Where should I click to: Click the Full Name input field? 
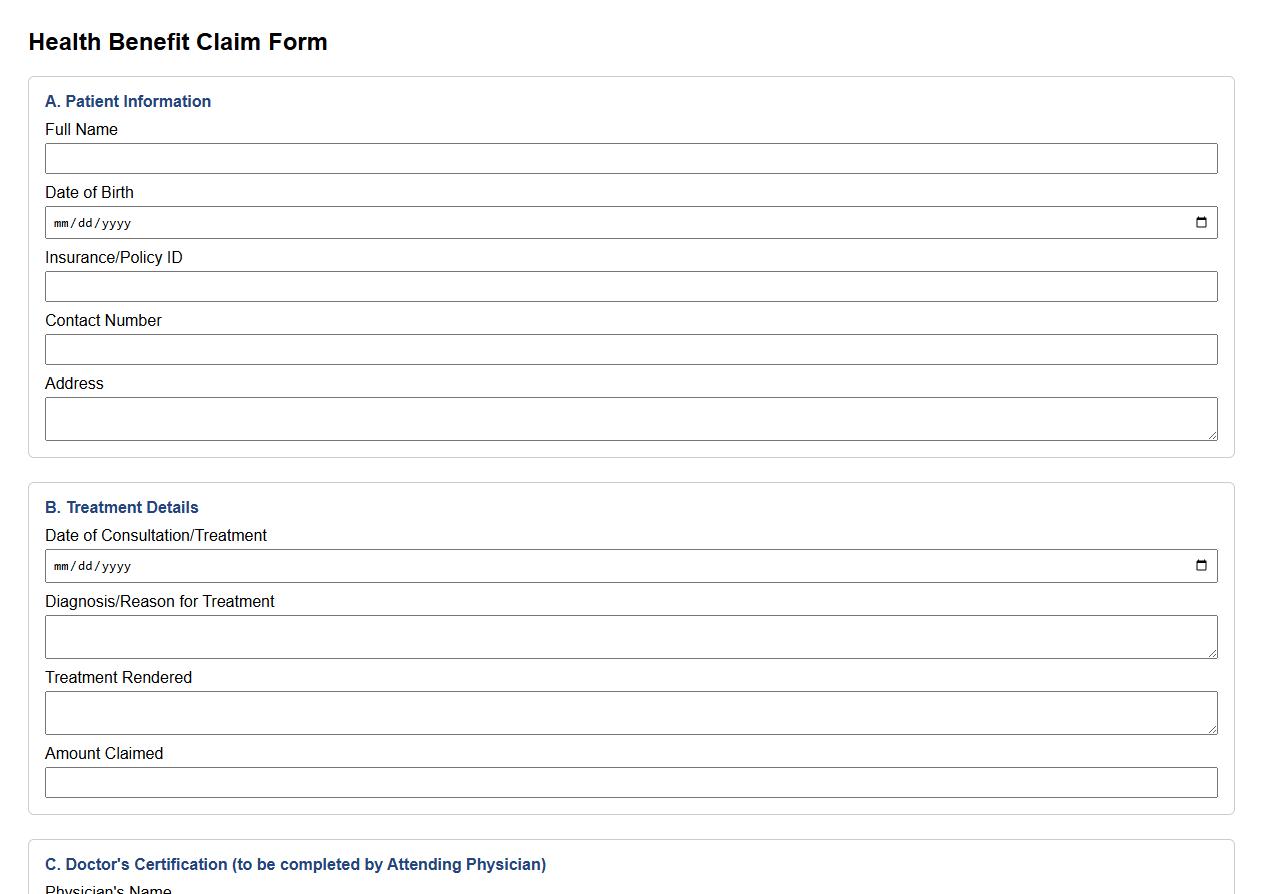(x=630, y=158)
